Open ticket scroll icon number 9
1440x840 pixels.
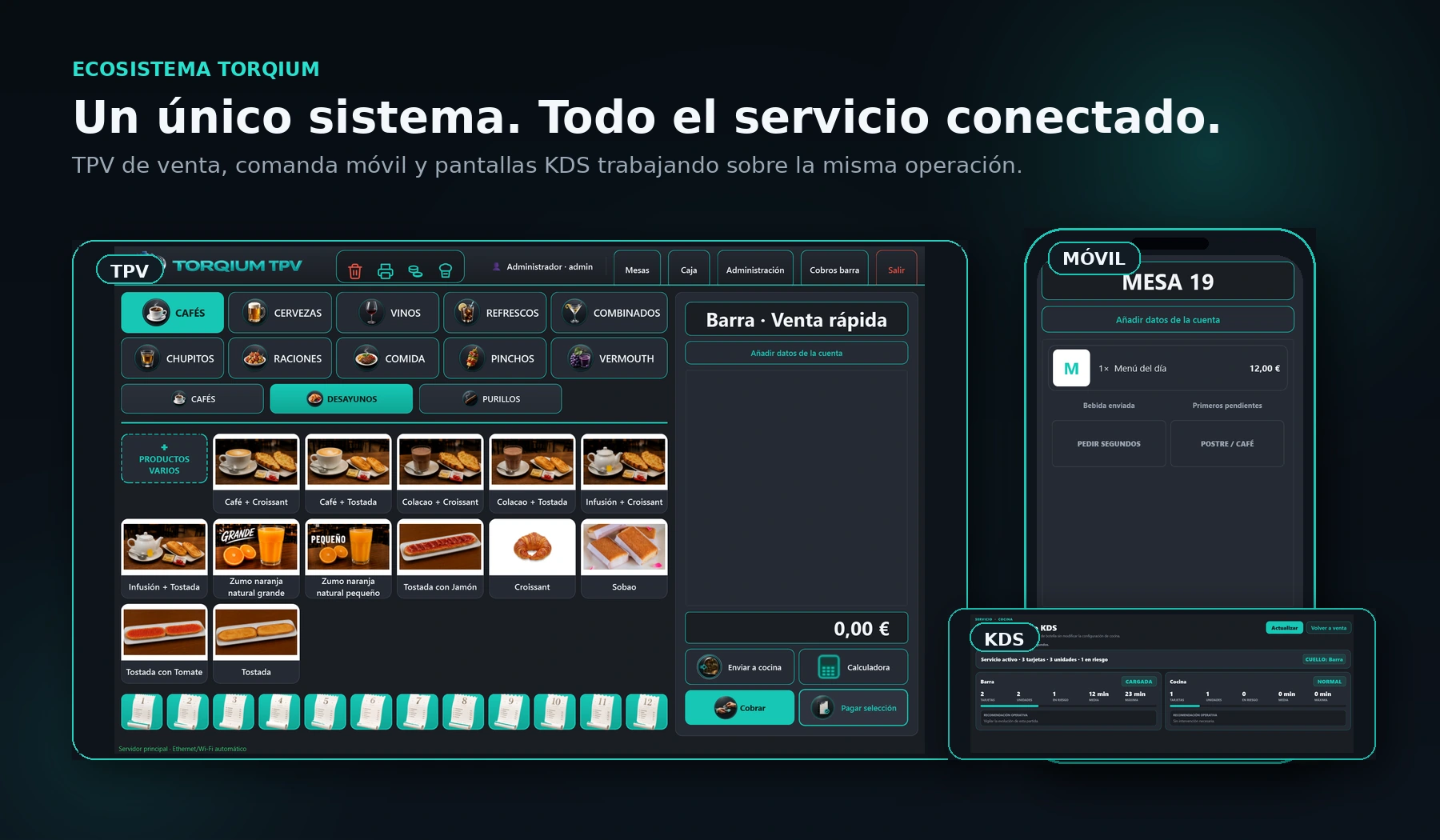(509, 711)
